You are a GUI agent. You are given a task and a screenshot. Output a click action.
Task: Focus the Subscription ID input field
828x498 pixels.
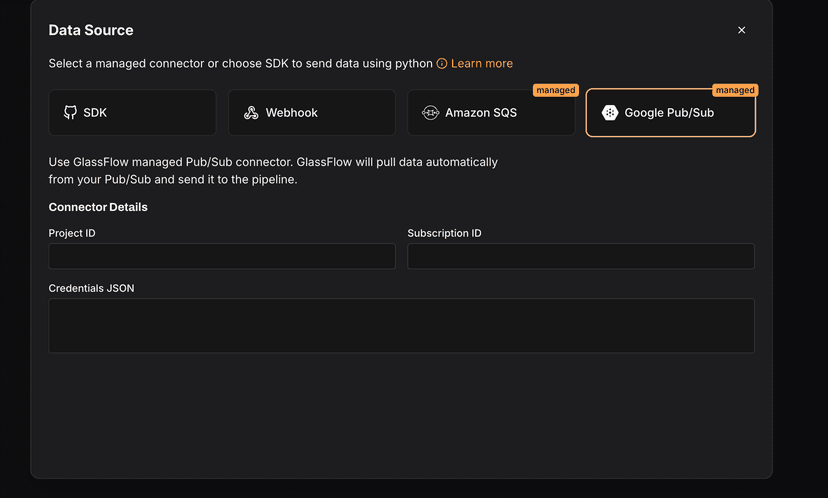click(581, 256)
